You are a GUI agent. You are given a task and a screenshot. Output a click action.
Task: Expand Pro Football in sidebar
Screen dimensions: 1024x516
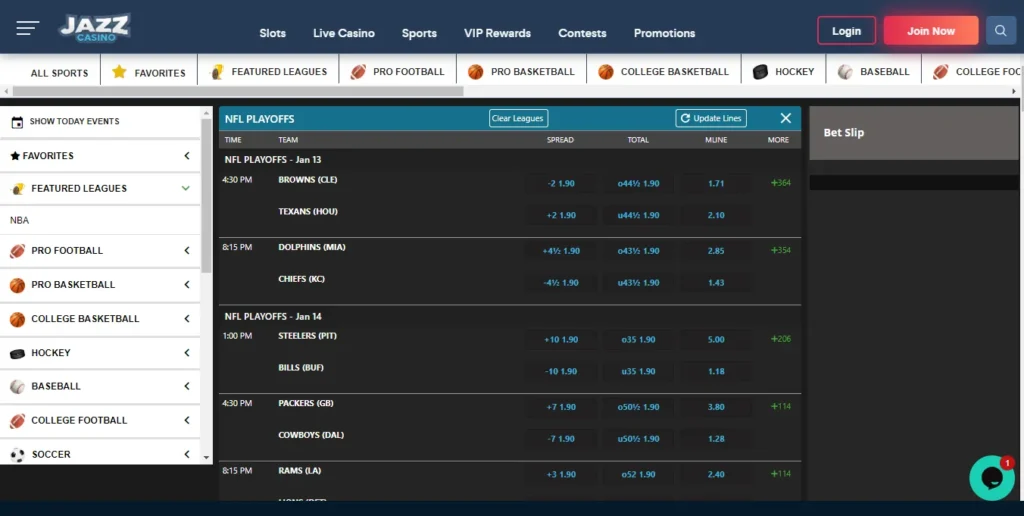[186, 251]
